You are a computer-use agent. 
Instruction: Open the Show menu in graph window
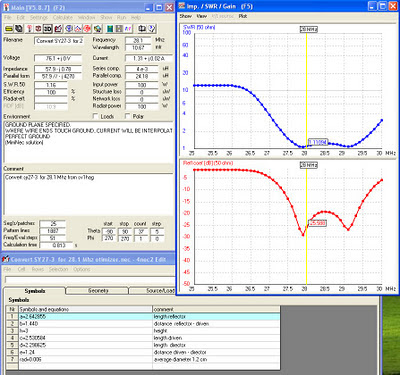(186, 16)
